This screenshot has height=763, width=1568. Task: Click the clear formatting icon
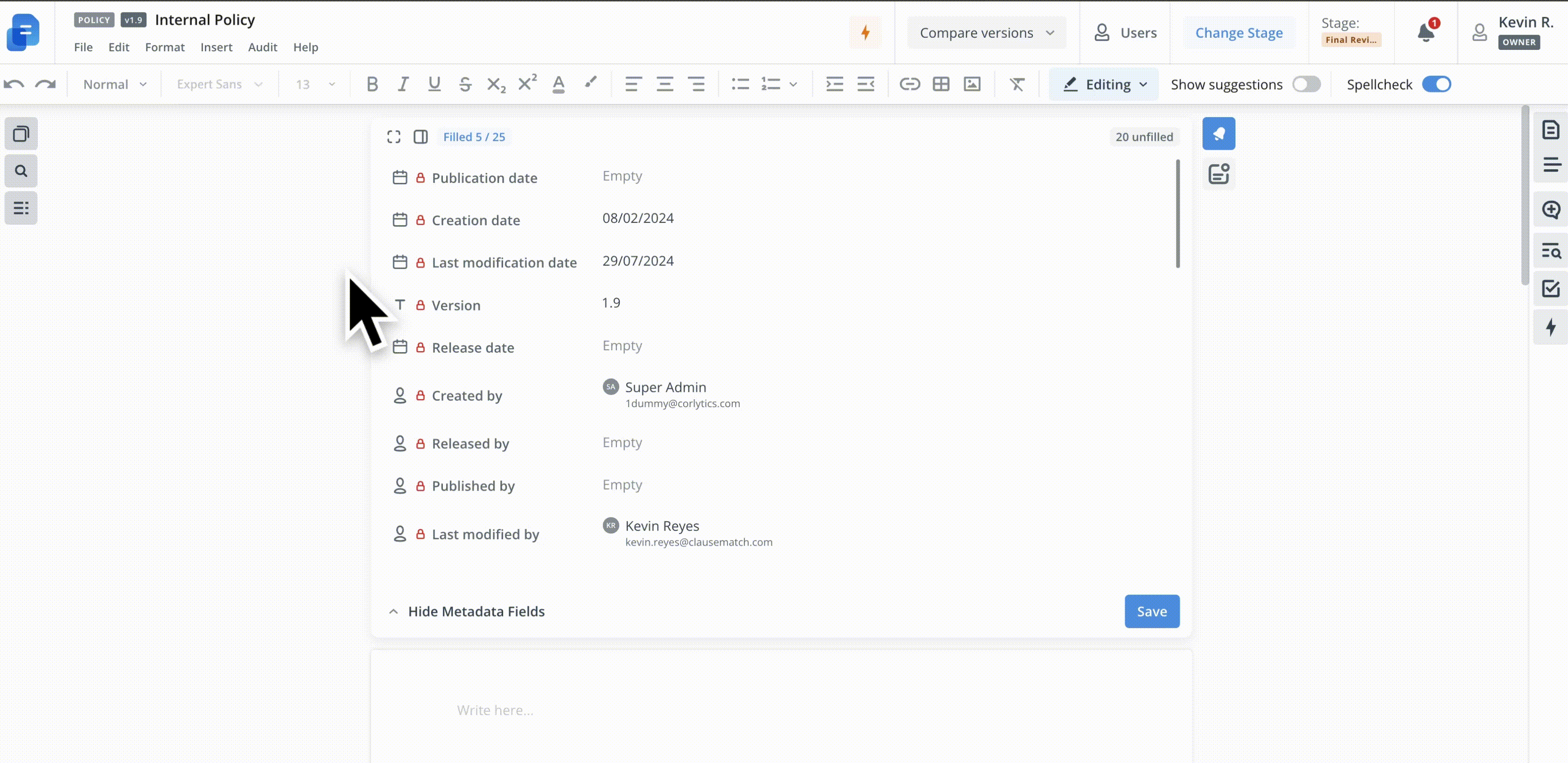1016,84
